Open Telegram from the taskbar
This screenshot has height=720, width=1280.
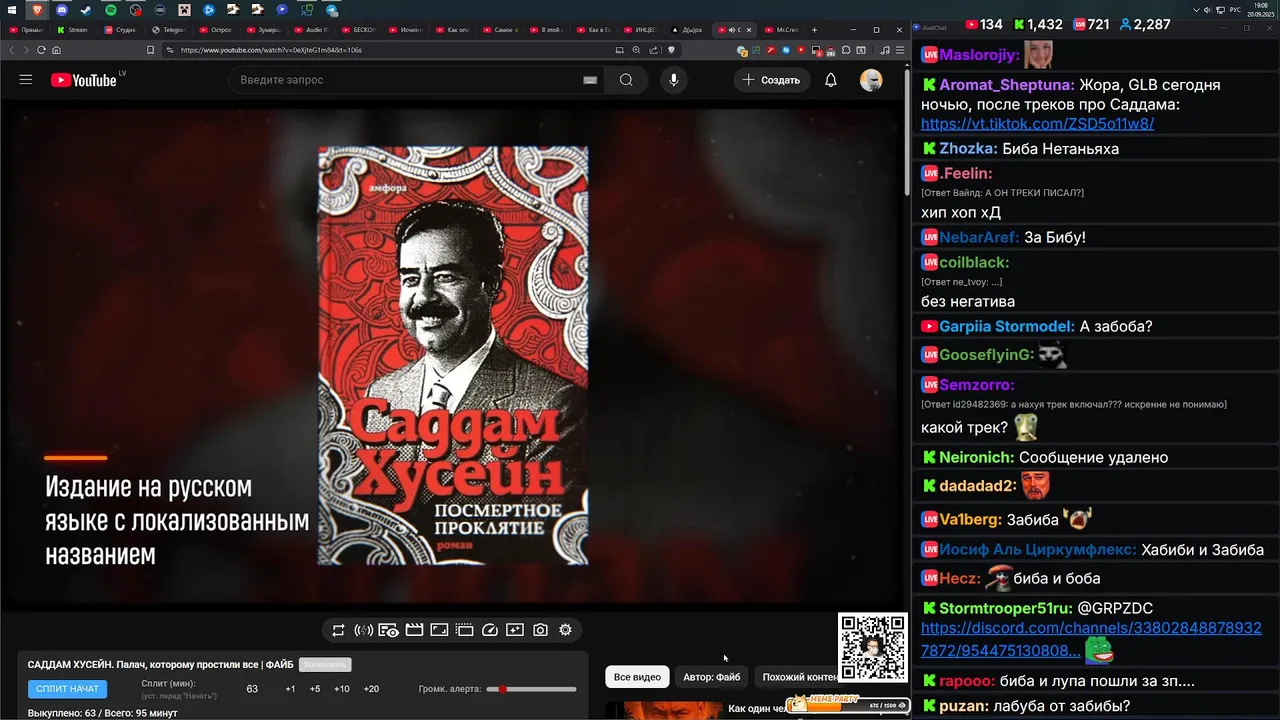tap(332, 10)
